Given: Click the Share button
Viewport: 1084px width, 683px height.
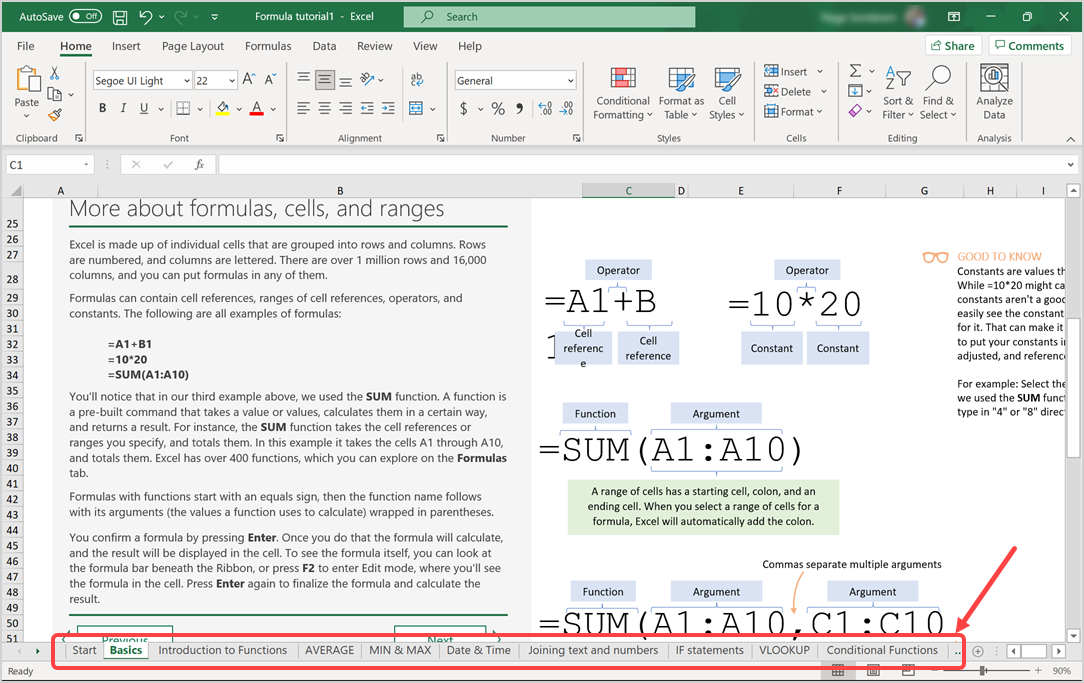Looking at the screenshot, I should click(951, 46).
